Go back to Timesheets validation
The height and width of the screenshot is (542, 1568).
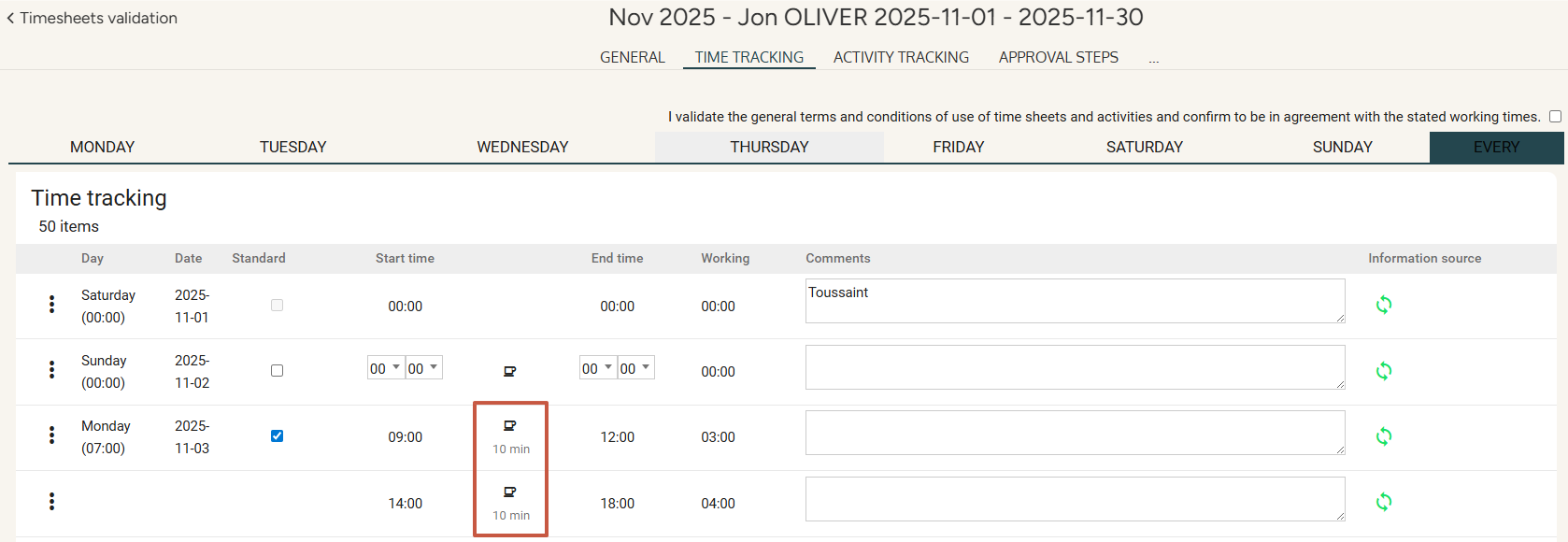point(92,18)
